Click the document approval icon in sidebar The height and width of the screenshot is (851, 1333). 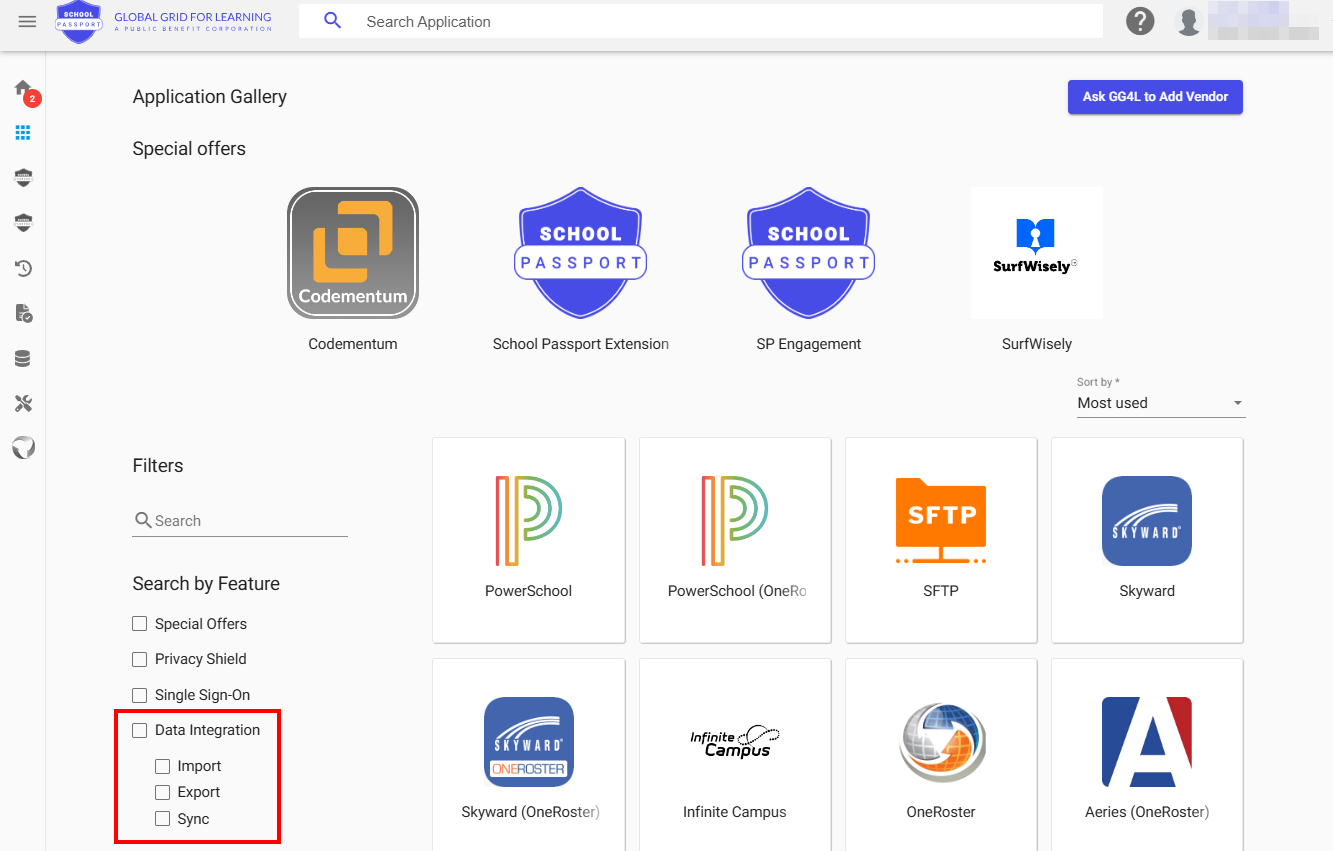point(22,312)
